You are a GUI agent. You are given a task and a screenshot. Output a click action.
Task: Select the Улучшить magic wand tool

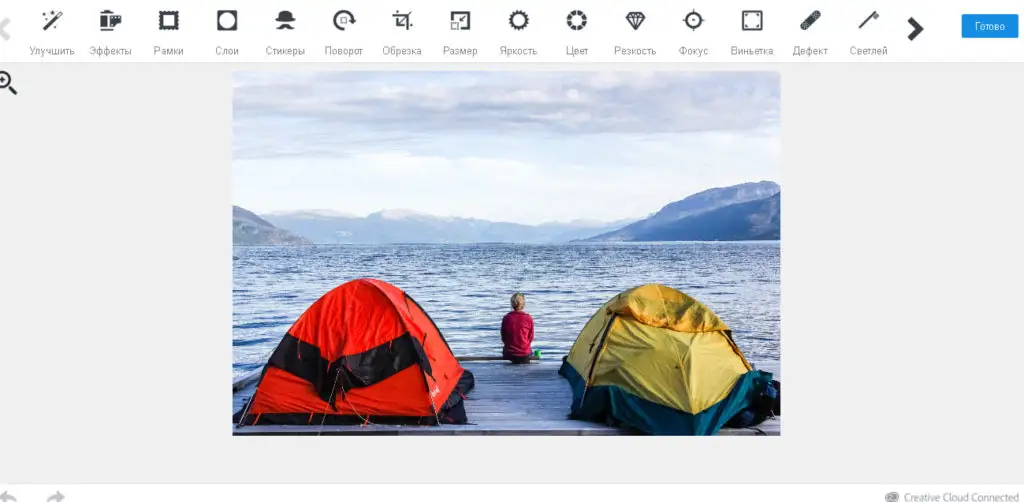[x=52, y=29]
